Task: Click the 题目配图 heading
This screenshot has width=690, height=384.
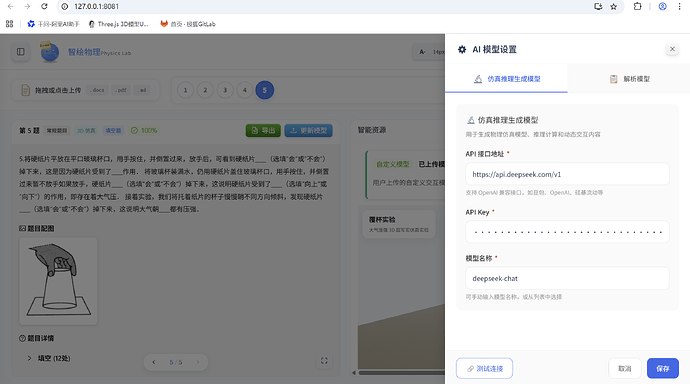Action: (37, 228)
